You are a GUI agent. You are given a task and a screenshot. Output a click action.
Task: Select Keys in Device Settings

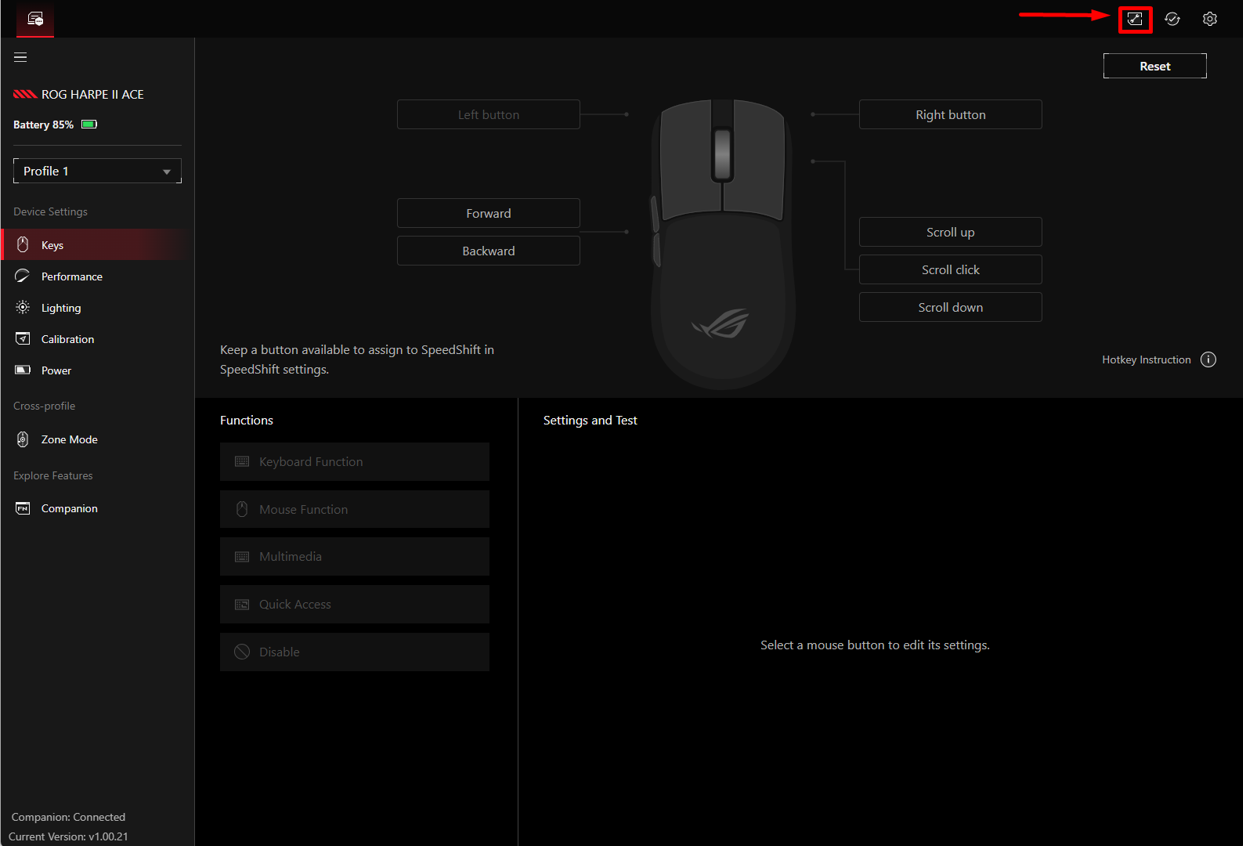[x=97, y=245]
